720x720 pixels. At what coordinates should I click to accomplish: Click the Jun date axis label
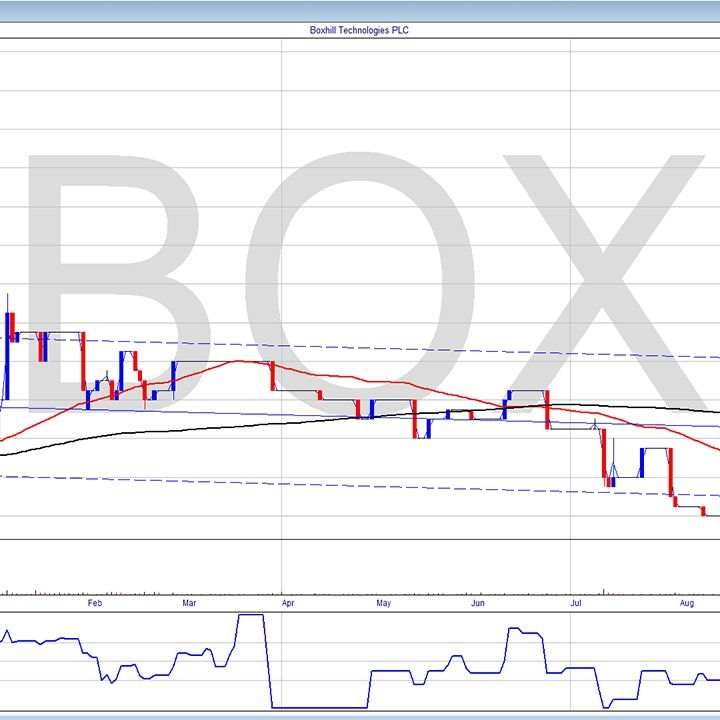478,604
